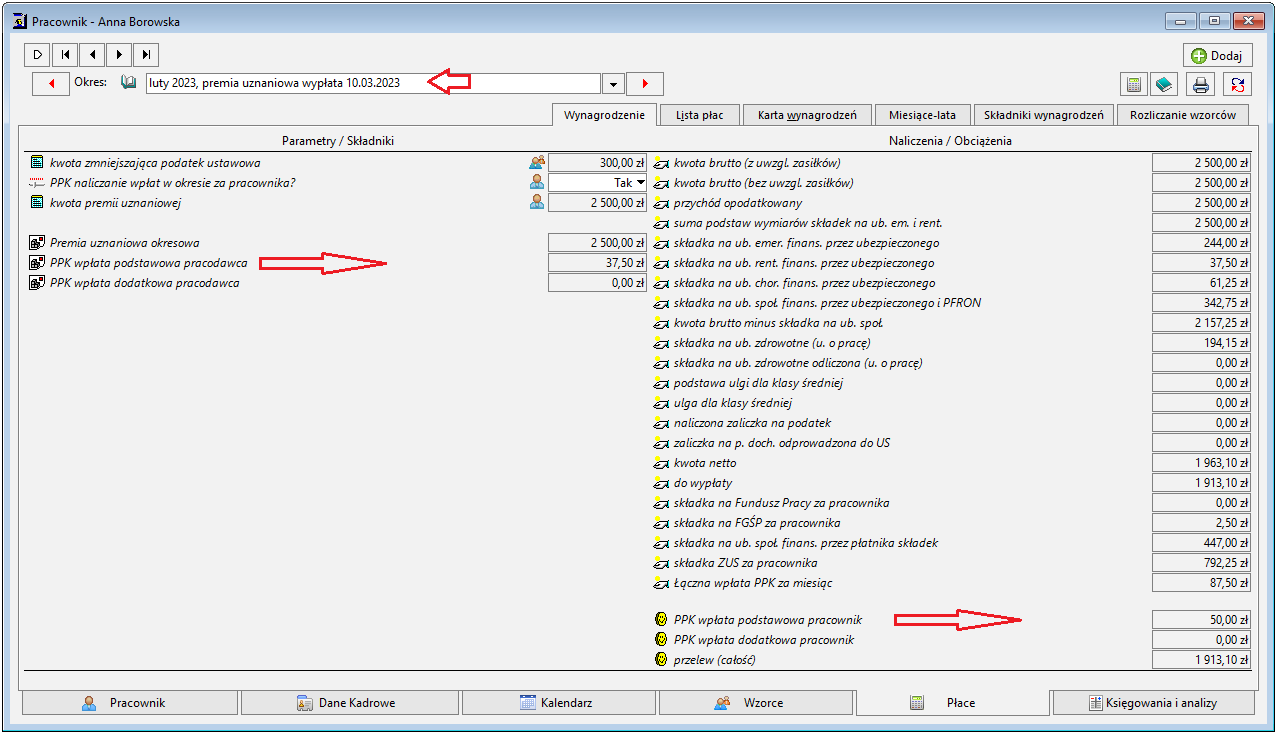Click icon beside kwota netto row
Viewport: 1278px width, 736px height.
pos(661,463)
